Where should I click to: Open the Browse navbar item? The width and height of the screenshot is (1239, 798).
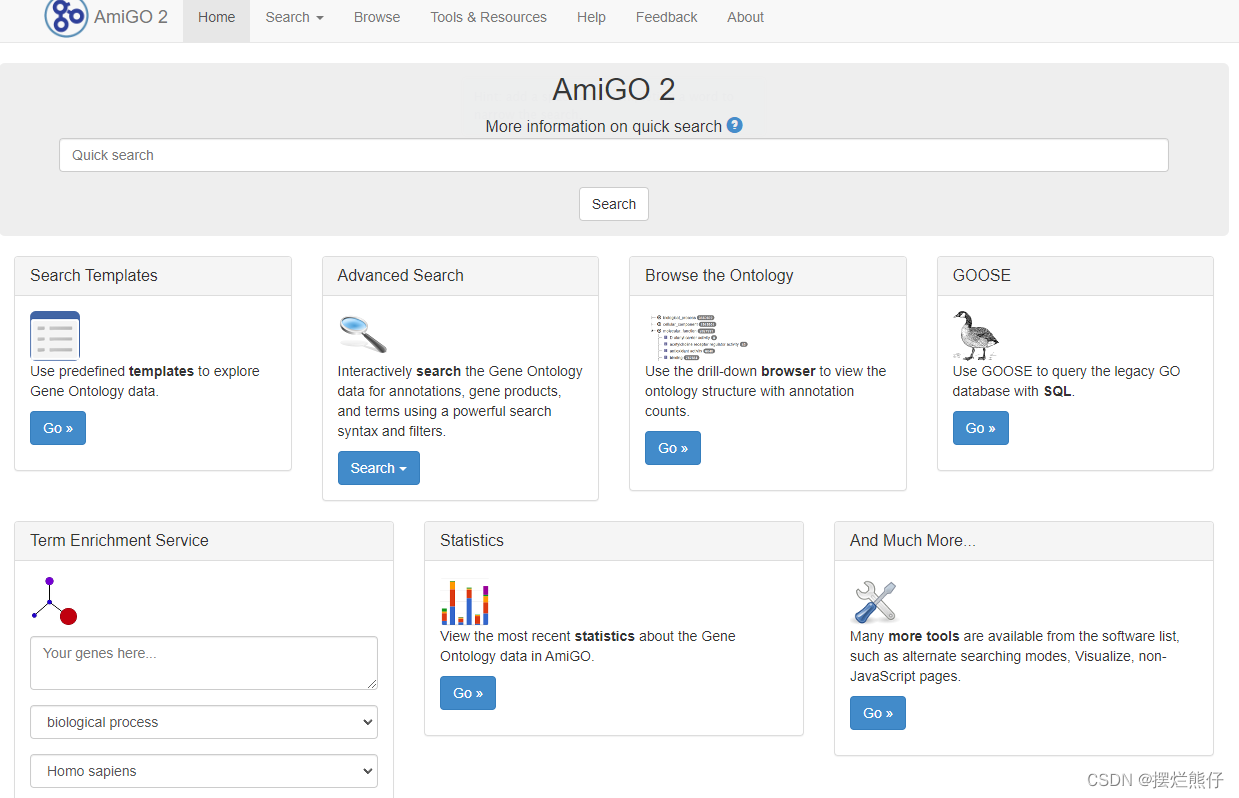click(377, 17)
